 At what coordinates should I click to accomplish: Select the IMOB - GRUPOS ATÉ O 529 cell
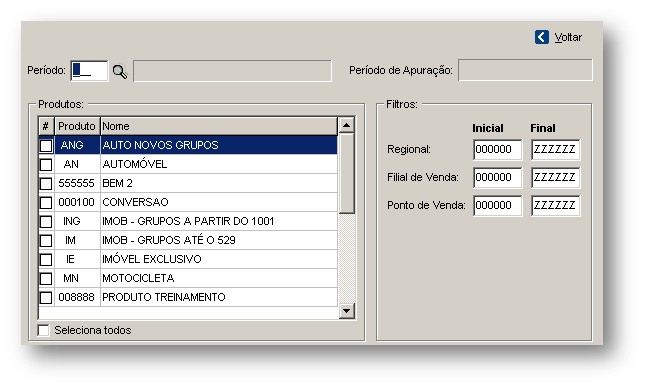(x=219, y=240)
